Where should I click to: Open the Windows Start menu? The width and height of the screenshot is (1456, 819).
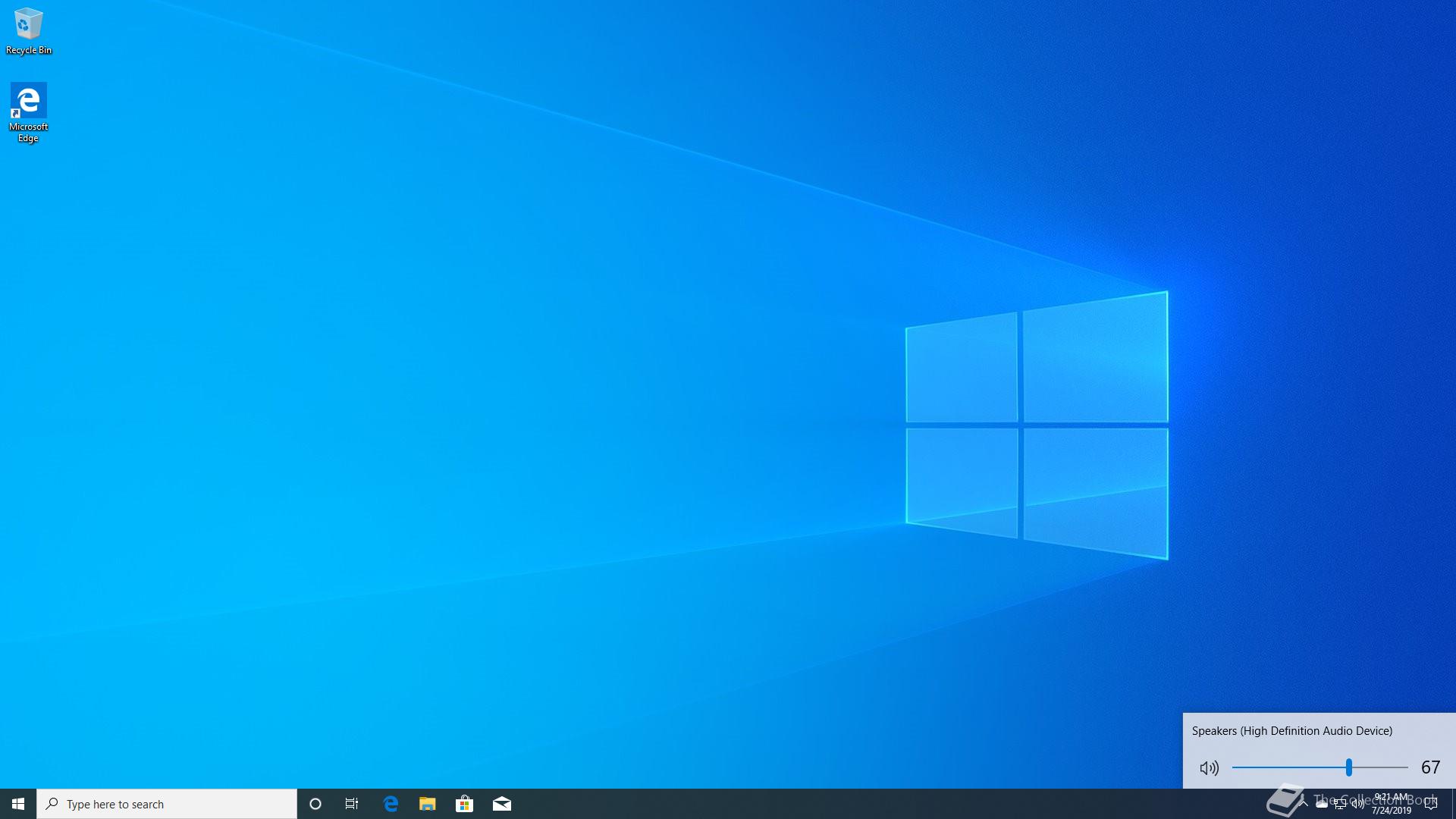18,804
